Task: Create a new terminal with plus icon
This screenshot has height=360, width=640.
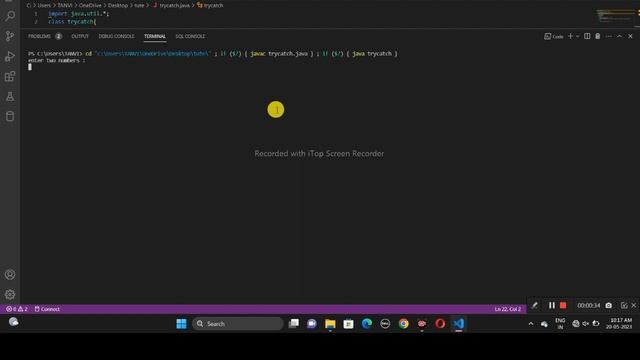Action: click(x=571, y=36)
